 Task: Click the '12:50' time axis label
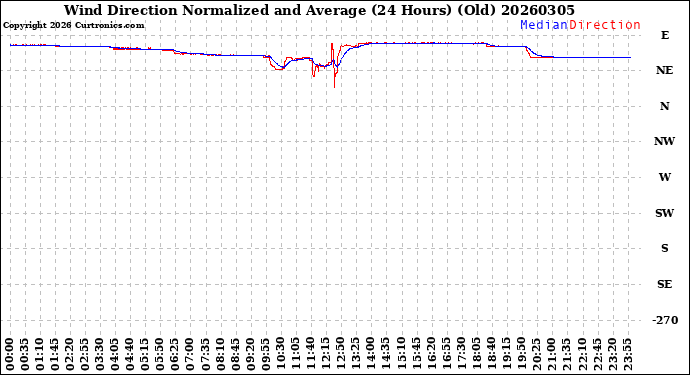(x=341, y=355)
